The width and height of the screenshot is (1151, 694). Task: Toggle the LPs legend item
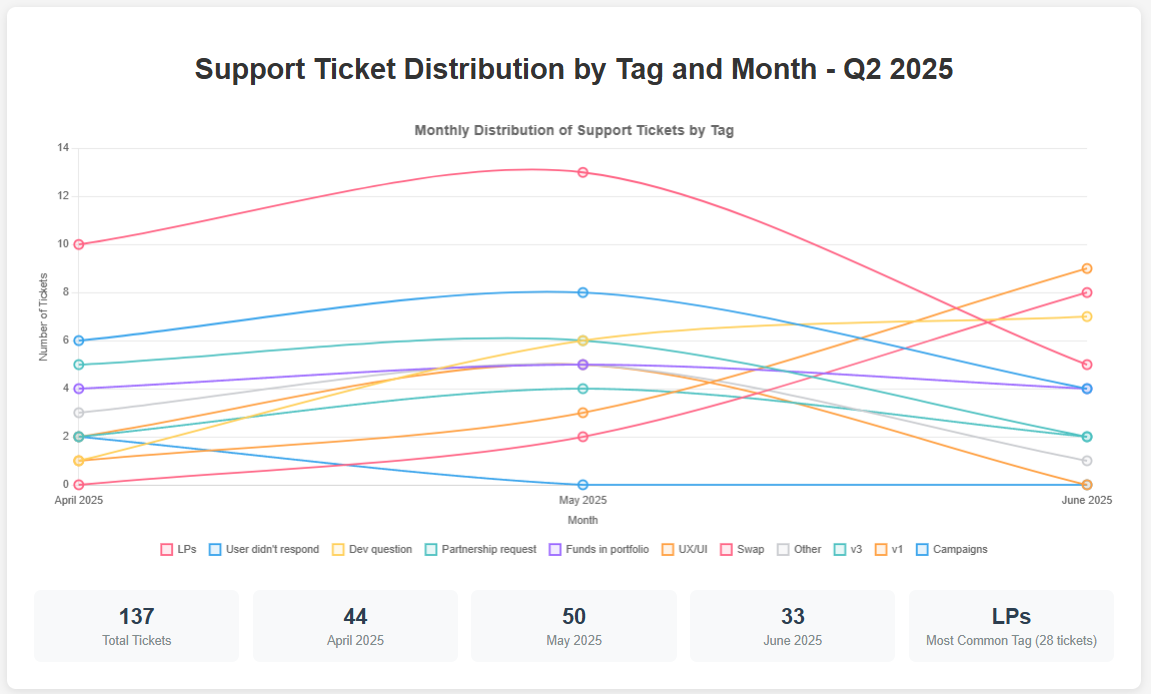point(178,549)
